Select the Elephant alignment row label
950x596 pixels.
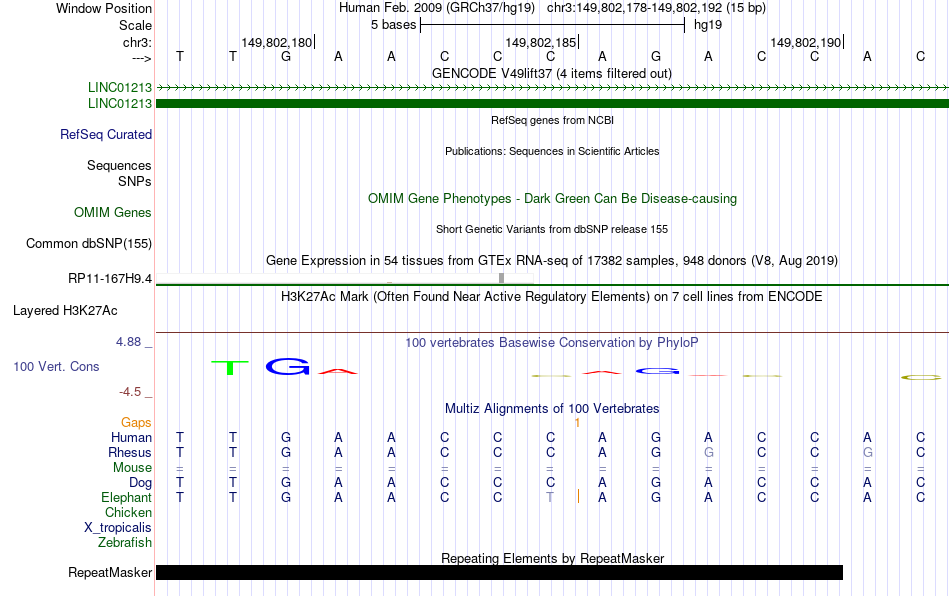126,497
